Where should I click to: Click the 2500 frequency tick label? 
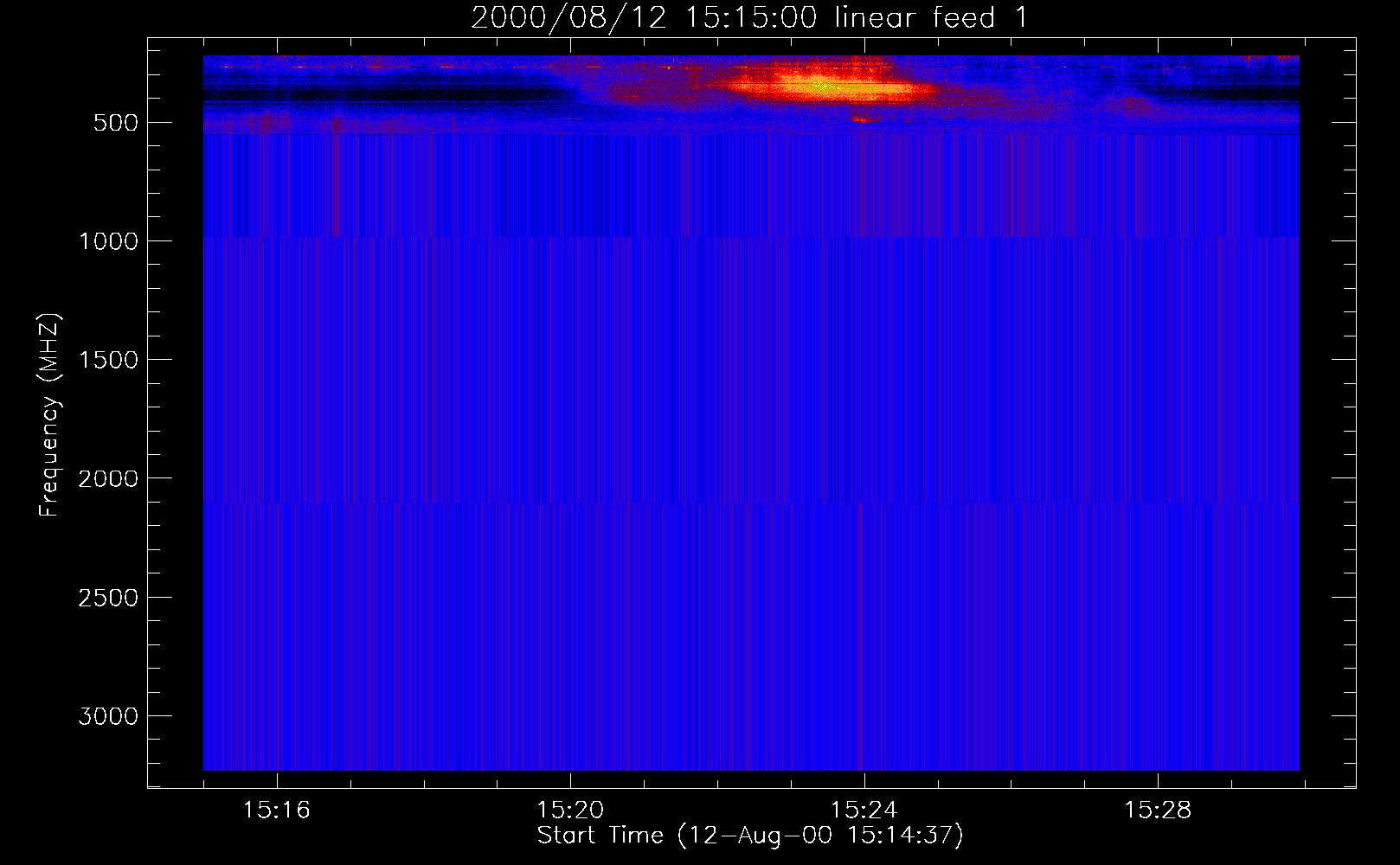[108, 598]
